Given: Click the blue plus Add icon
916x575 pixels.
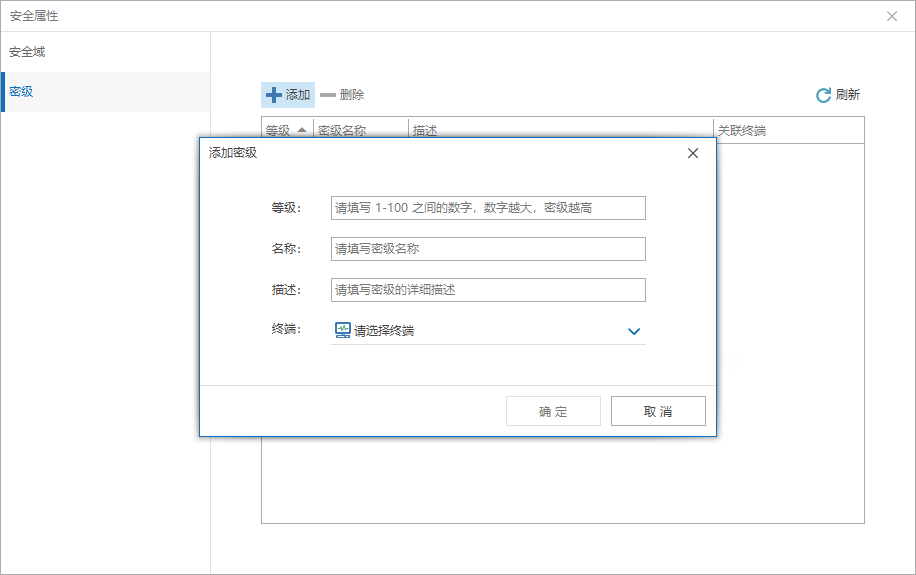Looking at the screenshot, I should [273, 95].
